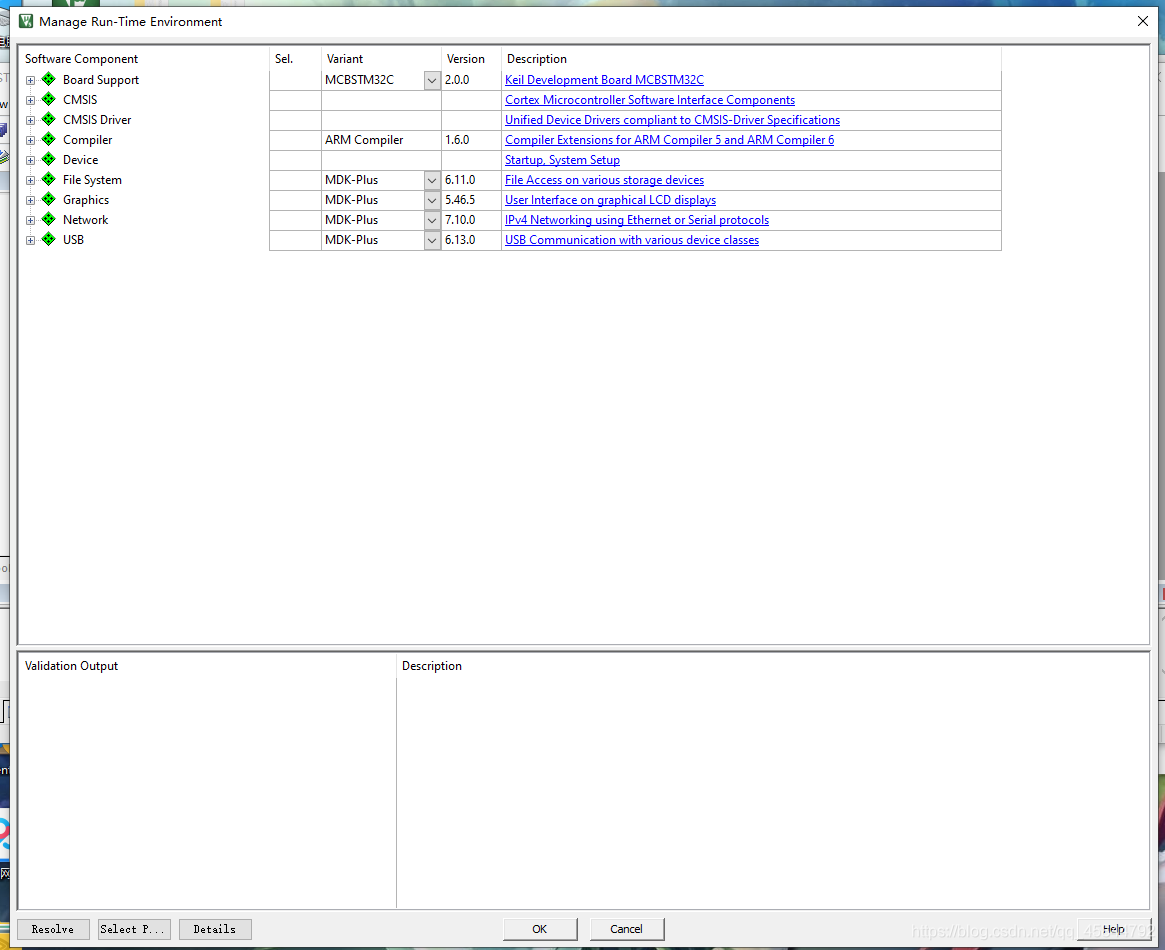Click the version 1.6.0 cell
The width and height of the screenshot is (1165, 950).
(471, 140)
